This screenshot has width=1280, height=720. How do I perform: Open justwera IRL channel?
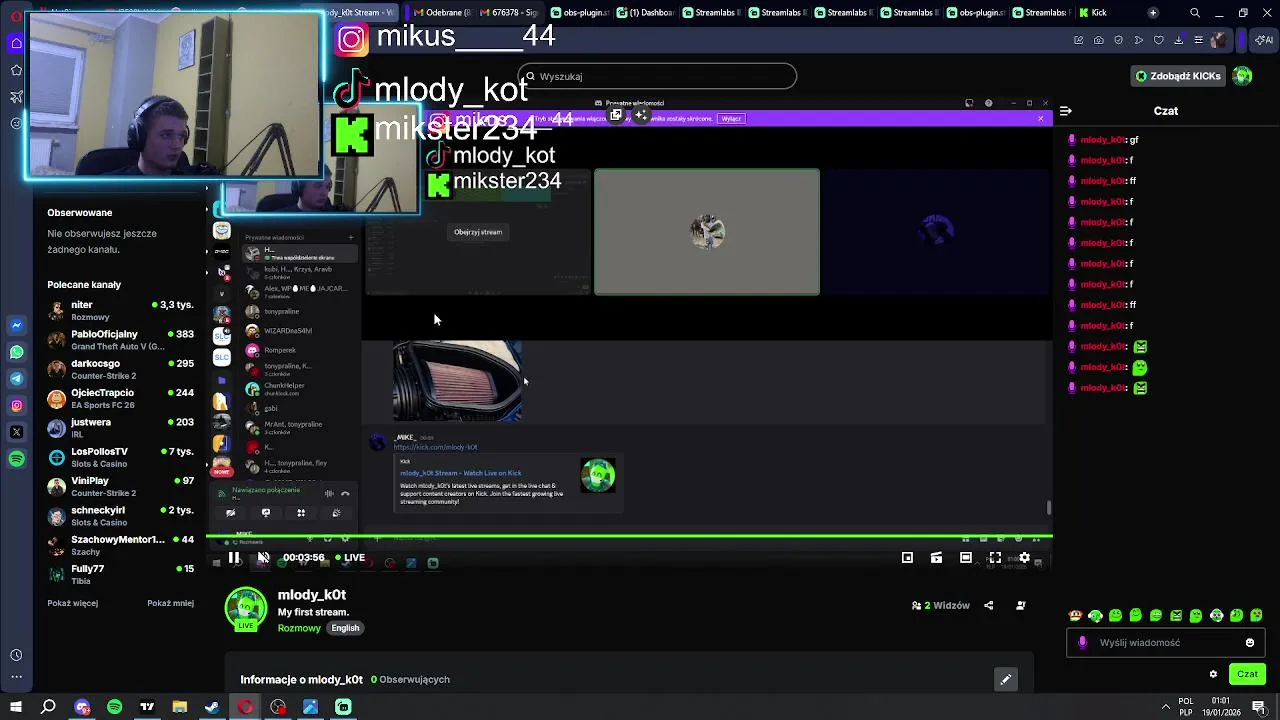120,428
